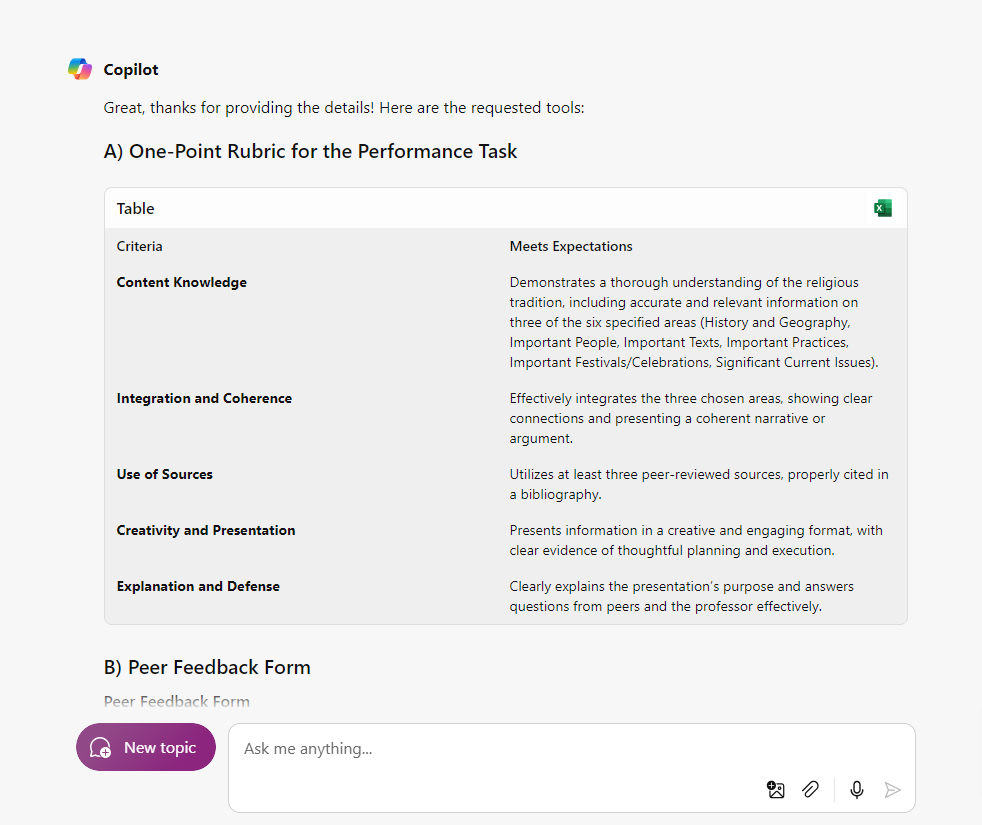This screenshot has height=825, width=982.
Task: Select the 'Copilot' name text
Action: [x=131, y=70]
